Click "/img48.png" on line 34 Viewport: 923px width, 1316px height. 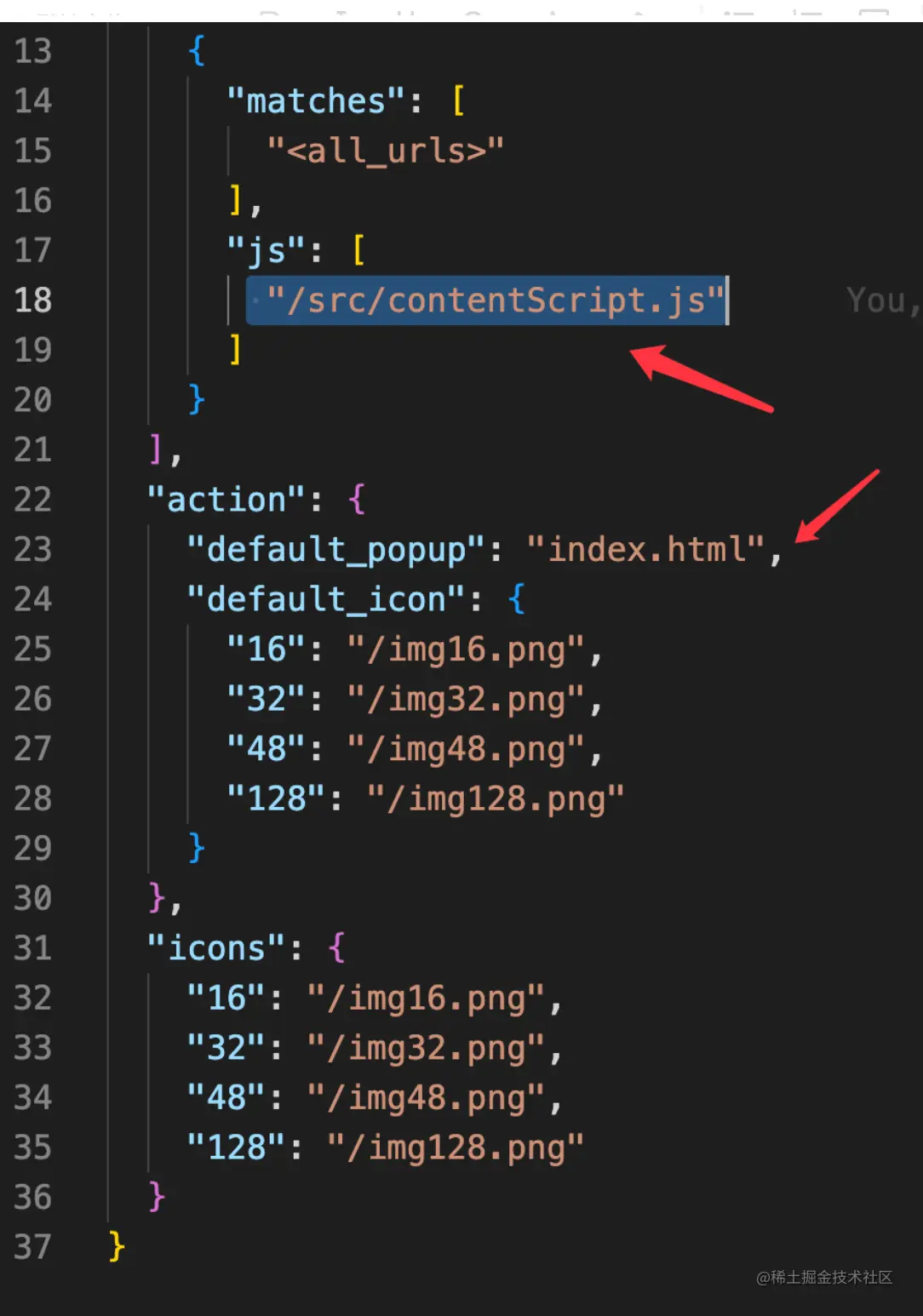click(x=425, y=1098)
